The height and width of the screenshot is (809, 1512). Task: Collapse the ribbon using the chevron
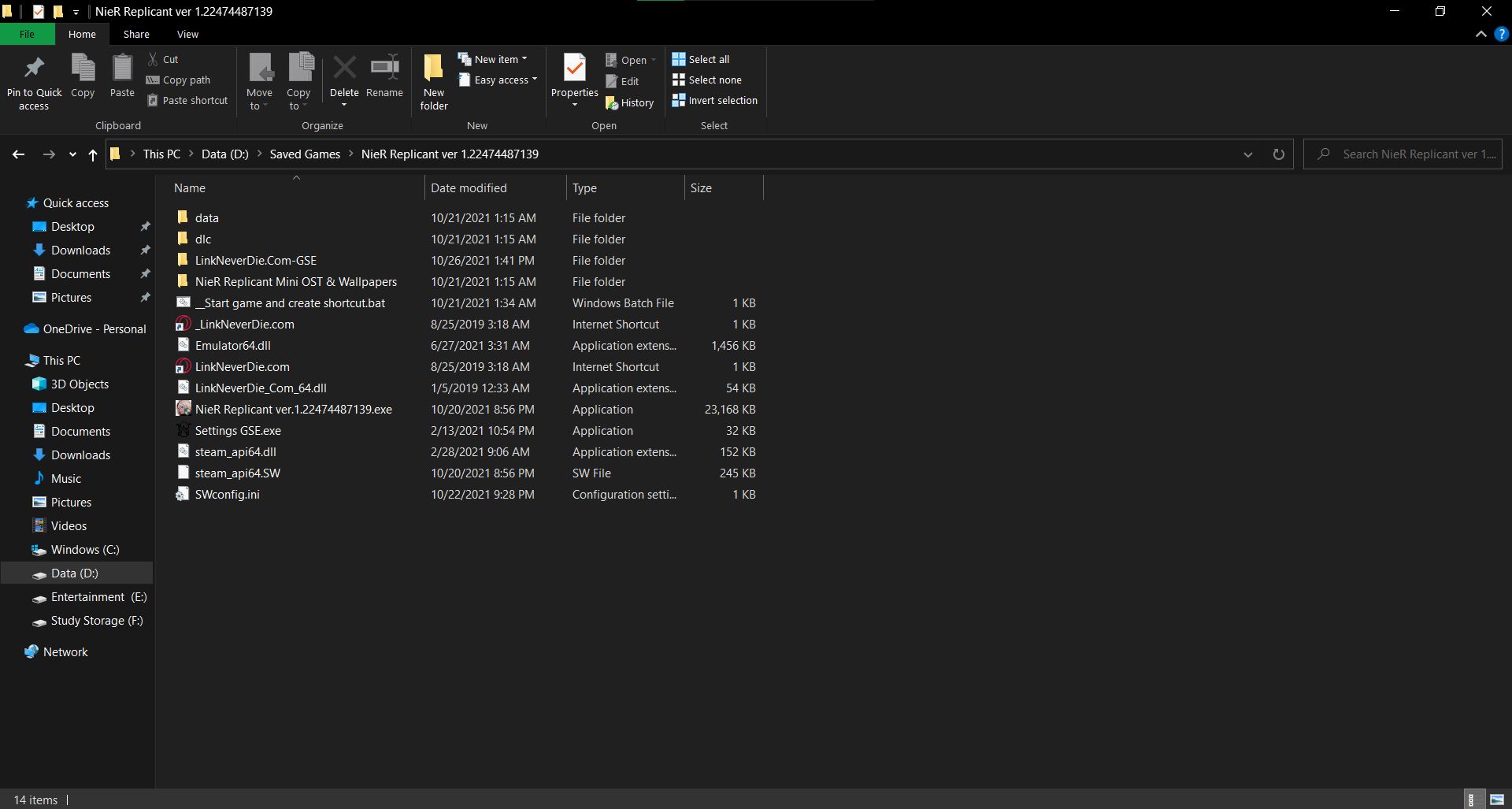click(x=1480, y=34)
